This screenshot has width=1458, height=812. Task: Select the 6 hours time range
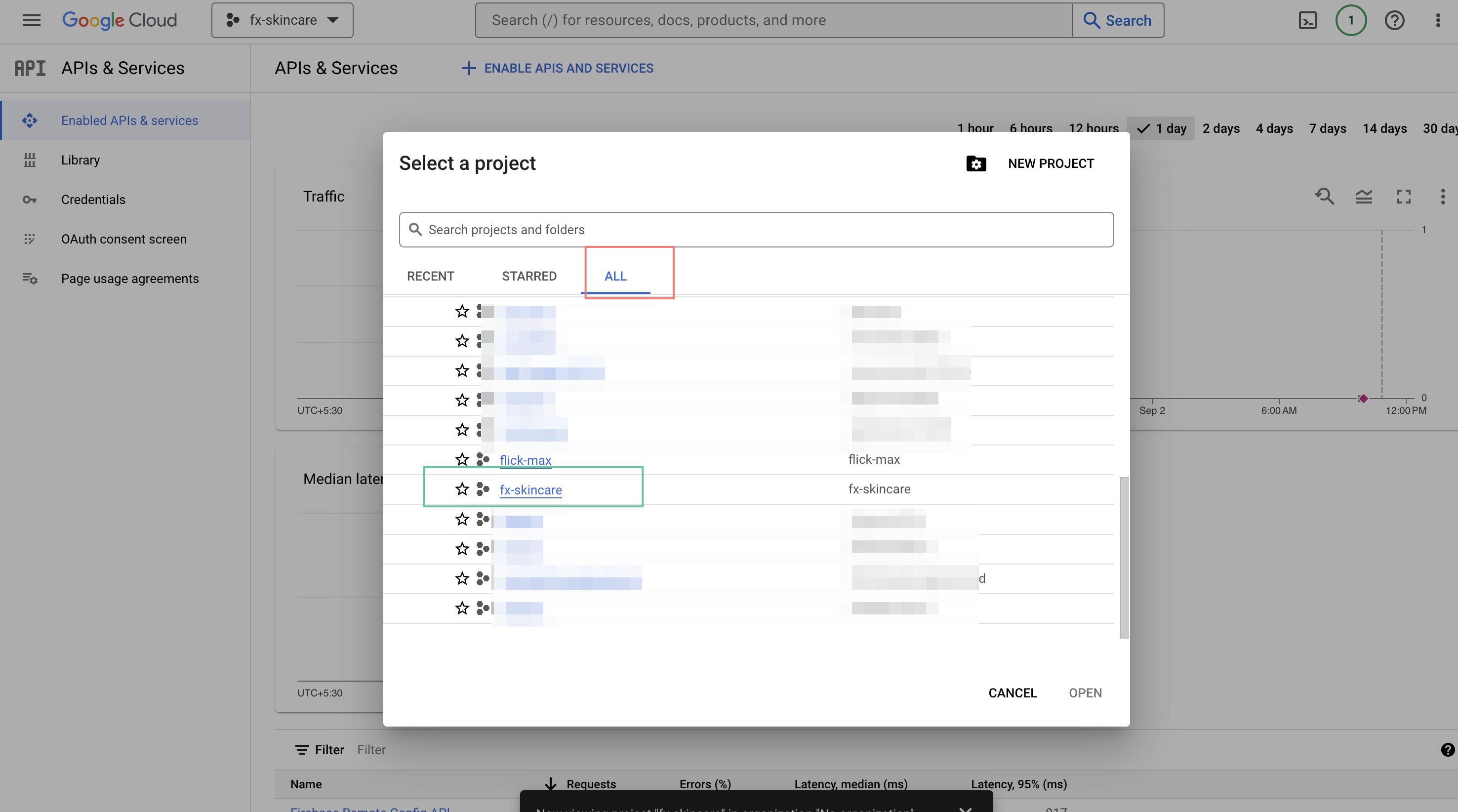tap(1031, 128)
